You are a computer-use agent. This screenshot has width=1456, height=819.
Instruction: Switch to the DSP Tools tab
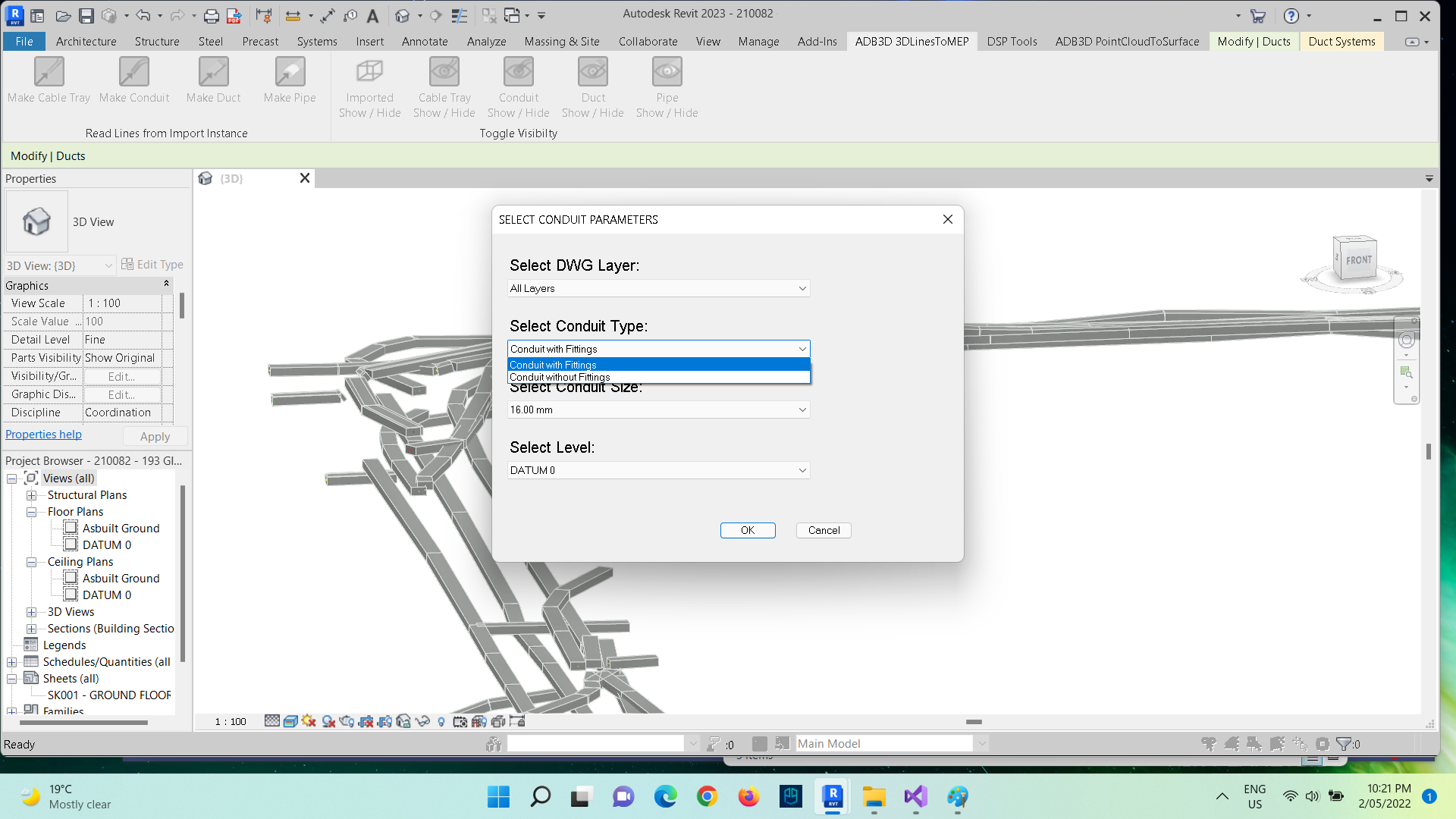tap(1012, 42)
